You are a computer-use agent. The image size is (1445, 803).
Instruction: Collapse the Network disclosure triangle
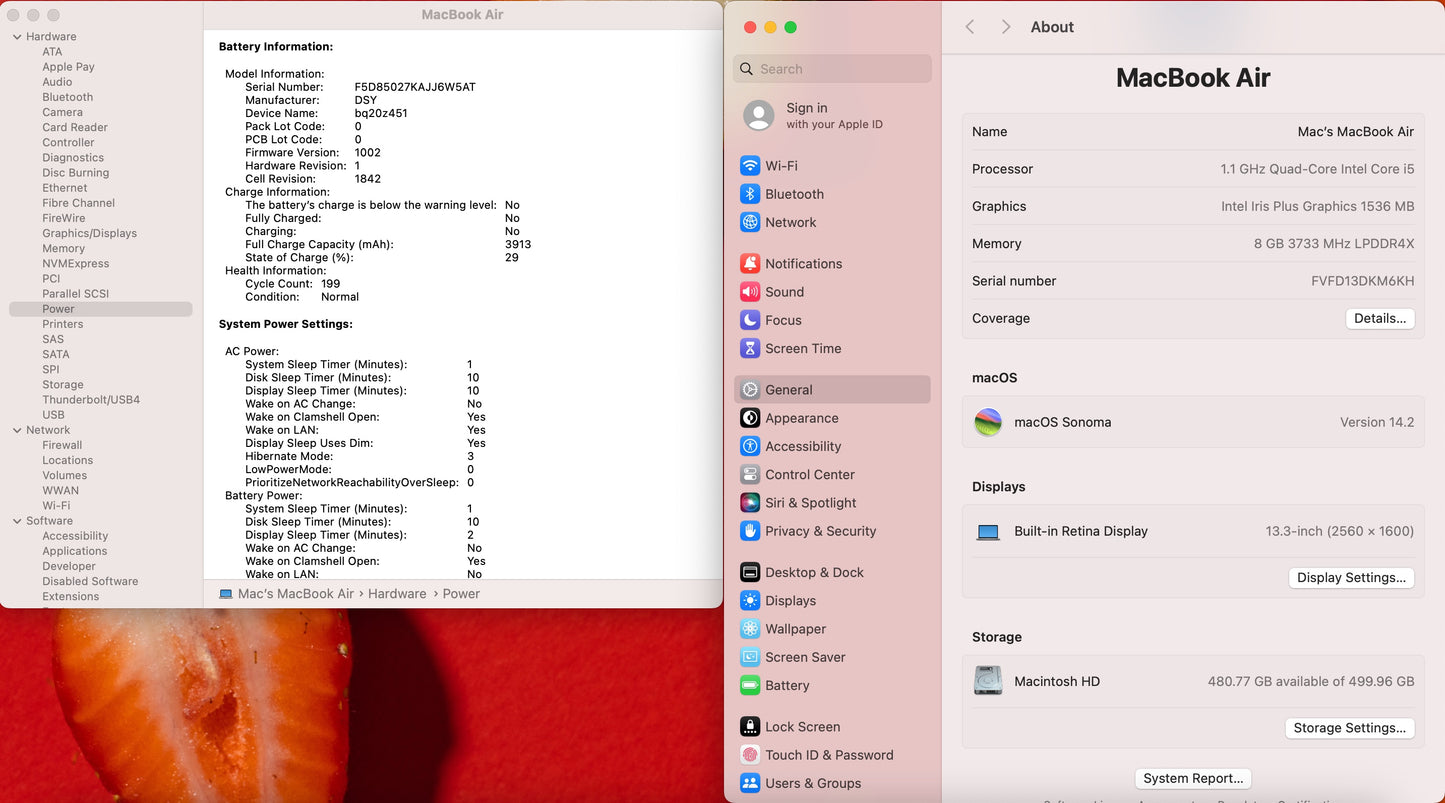17,430
